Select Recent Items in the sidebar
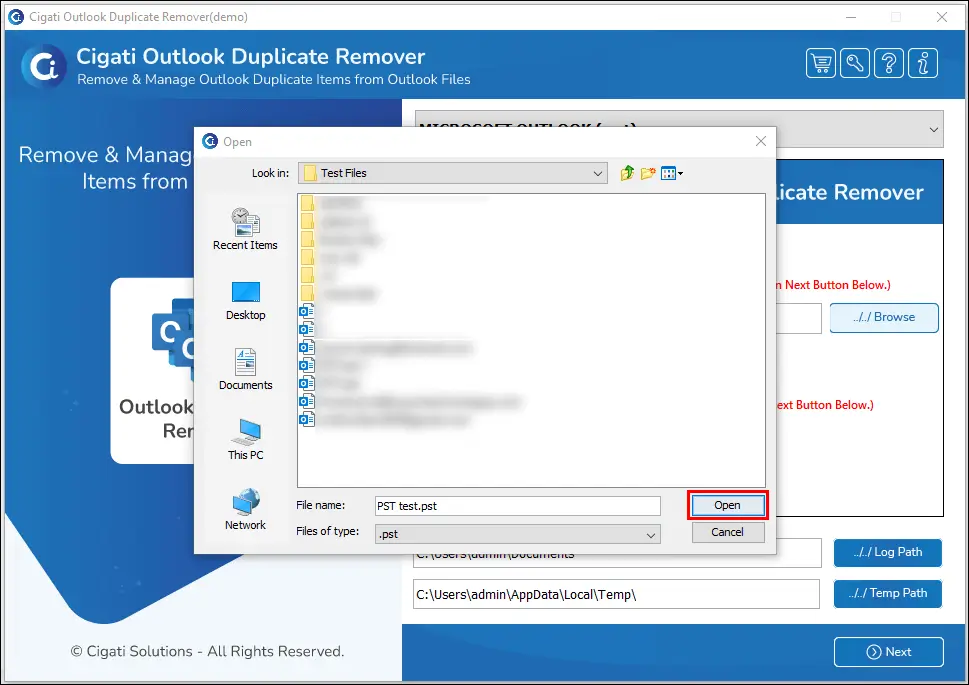969x685 pixels. (x=245, y=229)
